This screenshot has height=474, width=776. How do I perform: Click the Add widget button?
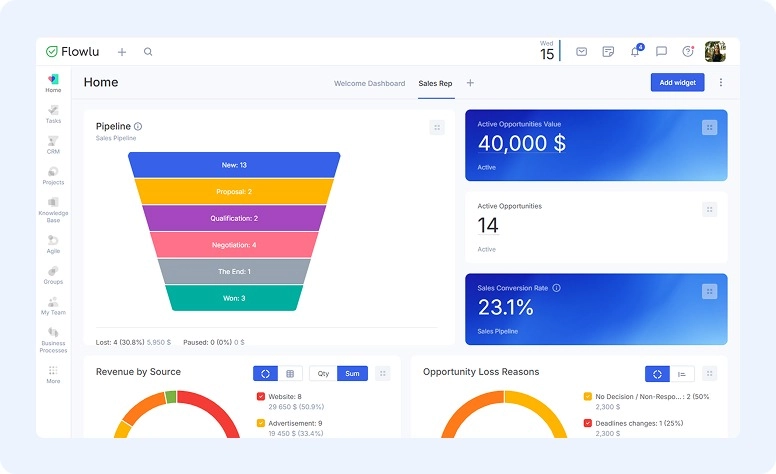point(678,83)
